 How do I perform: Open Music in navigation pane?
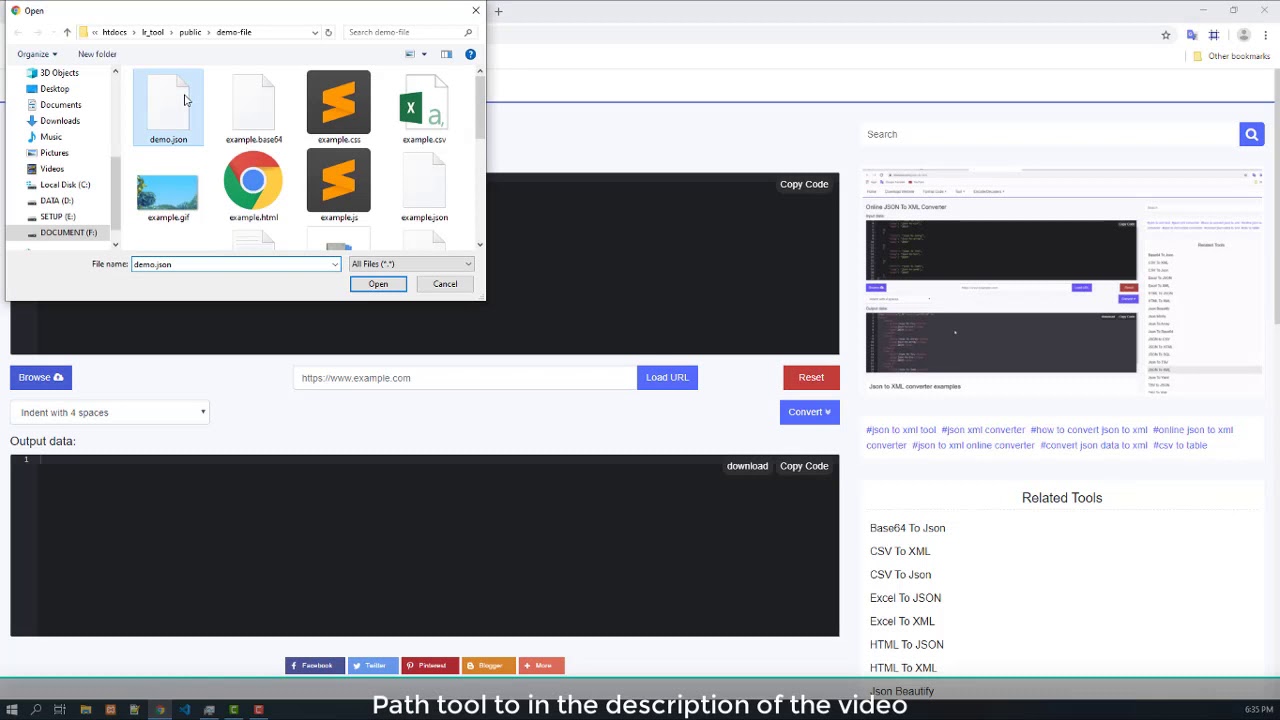50,137
